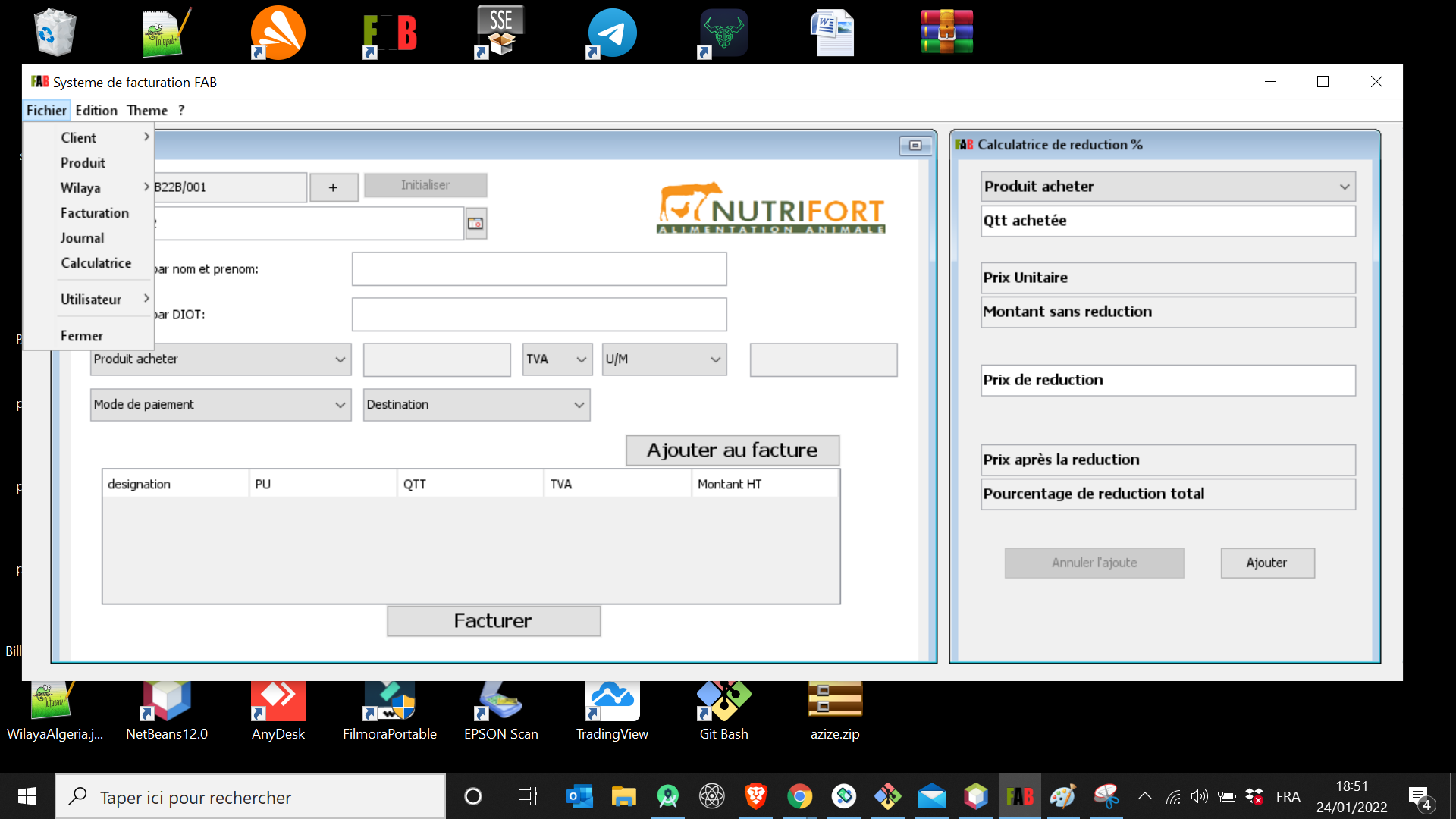
Task: Open the Mode de paiement dropdown
Action: tap(220, 404)
